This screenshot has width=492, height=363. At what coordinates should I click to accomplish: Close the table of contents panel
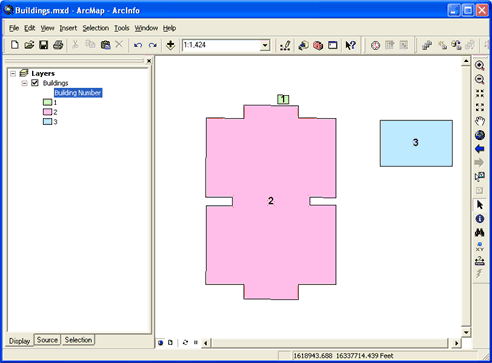[149, 61]
